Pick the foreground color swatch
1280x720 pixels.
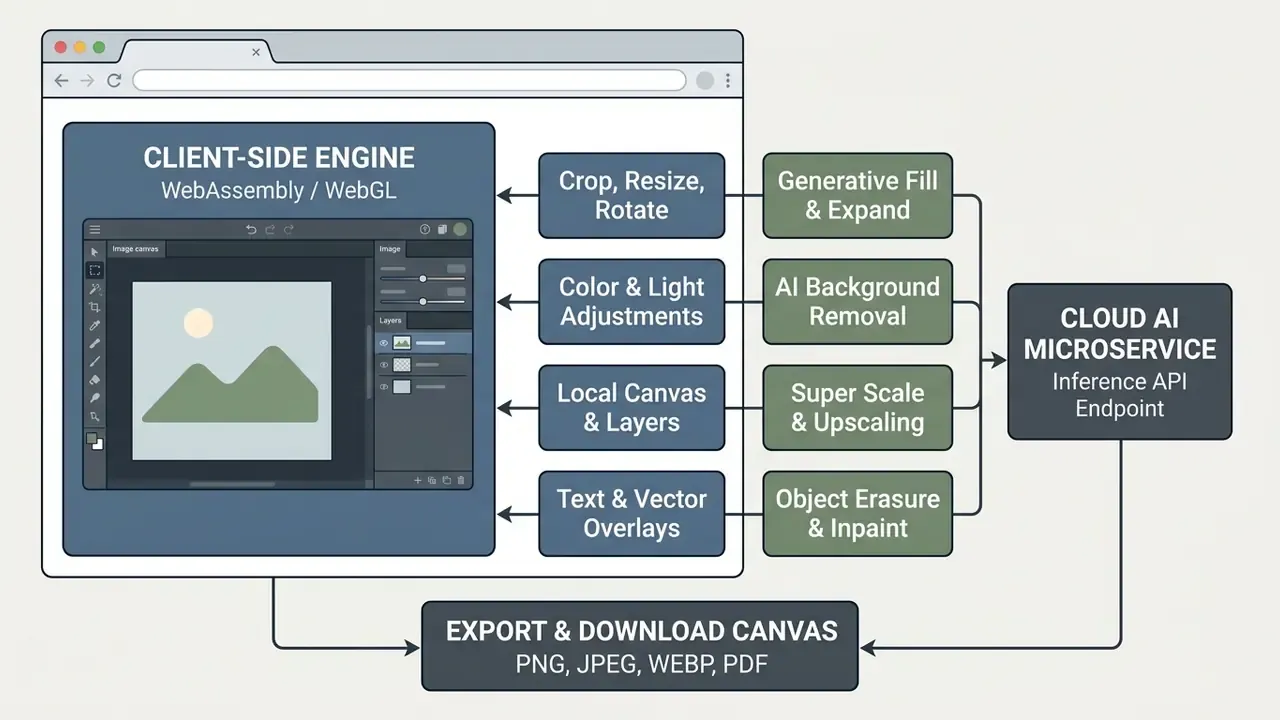point(91,438)
